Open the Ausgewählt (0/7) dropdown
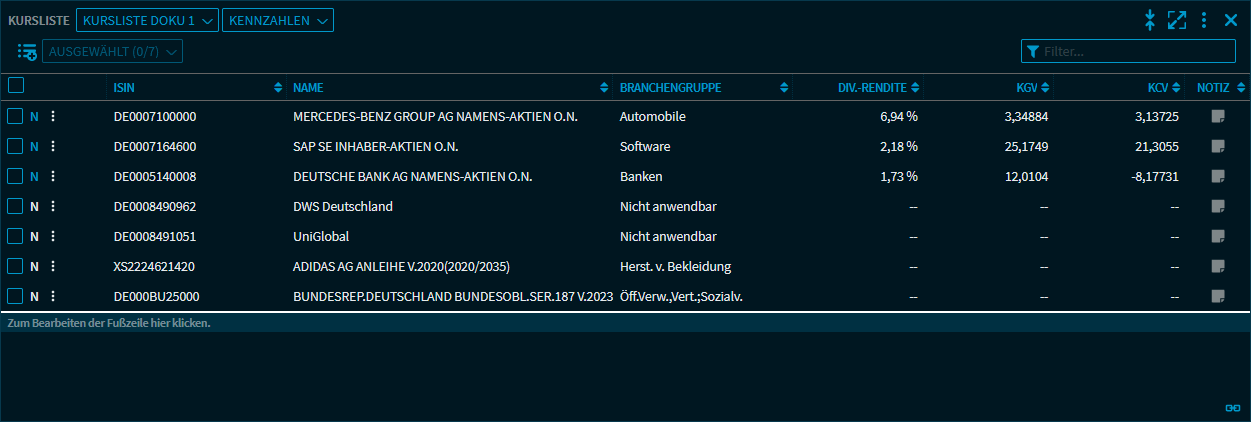The height and width of the screenshot is (422, 1251). [112, 51]
